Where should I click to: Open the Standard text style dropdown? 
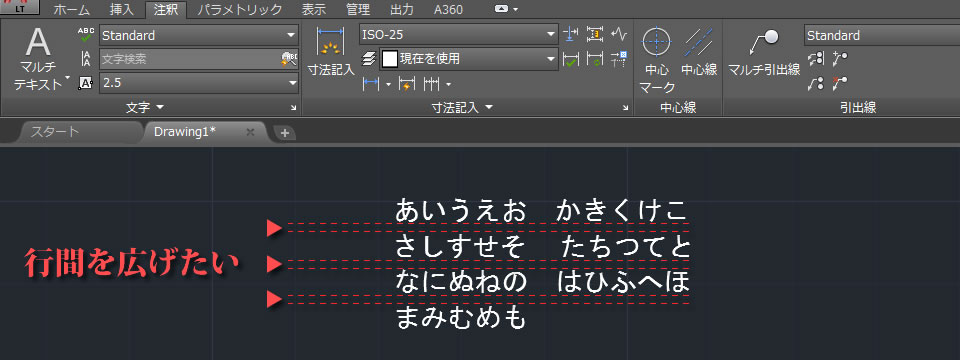(199, 35)
